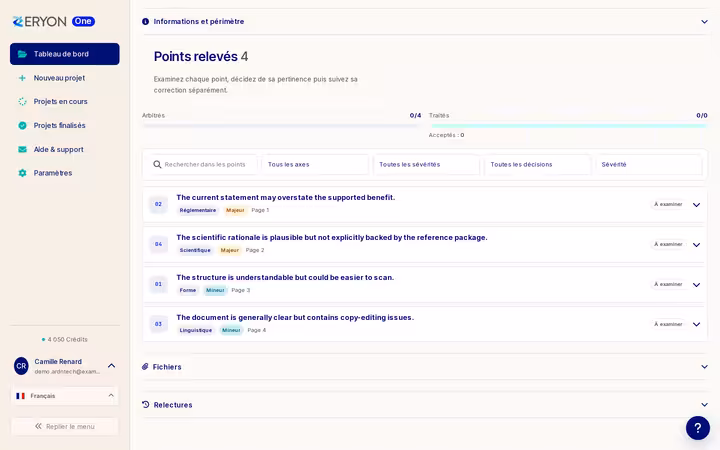Image resolution: width=720 pixels, height=450 pixels.
Task: Click À examiner status on point 01
Action: point(668,284)
